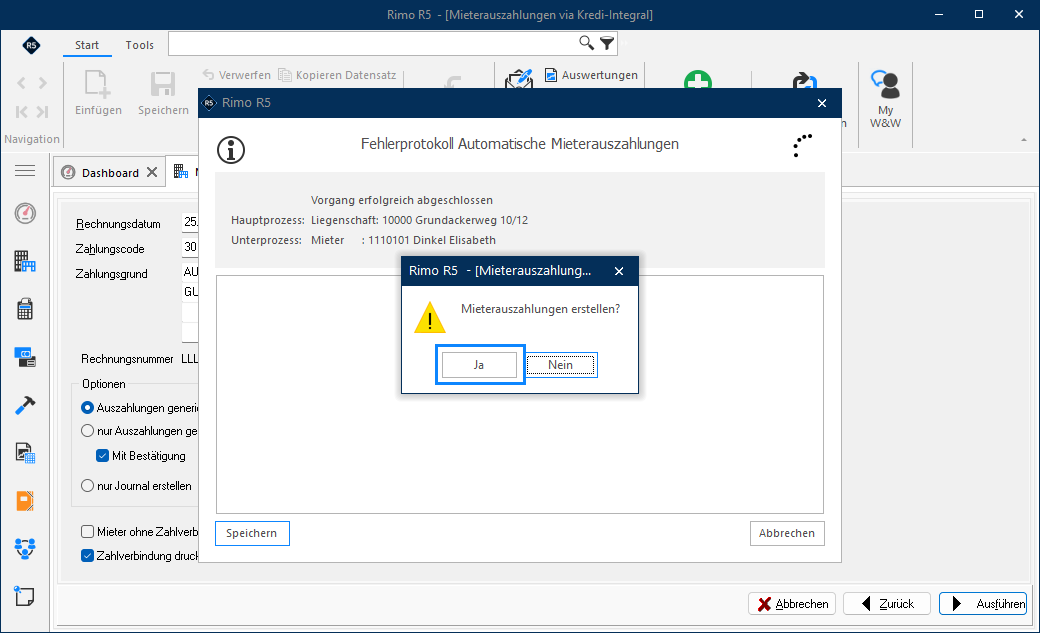Jump to last record icon

pos(42,111)
